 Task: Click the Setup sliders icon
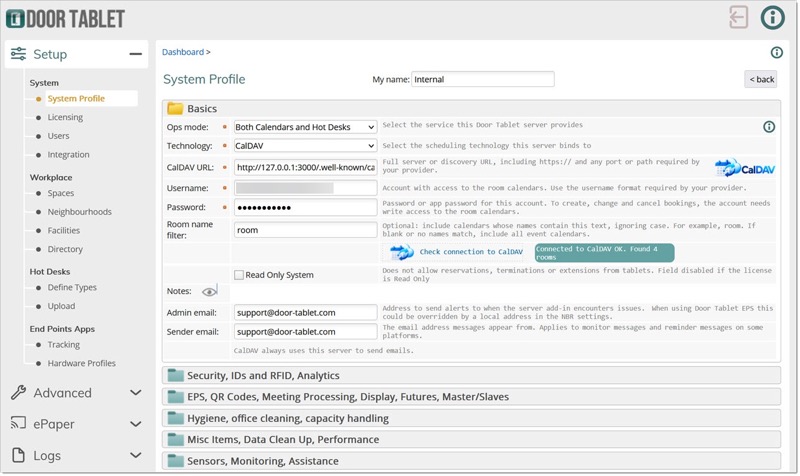[x=18, y=54]
